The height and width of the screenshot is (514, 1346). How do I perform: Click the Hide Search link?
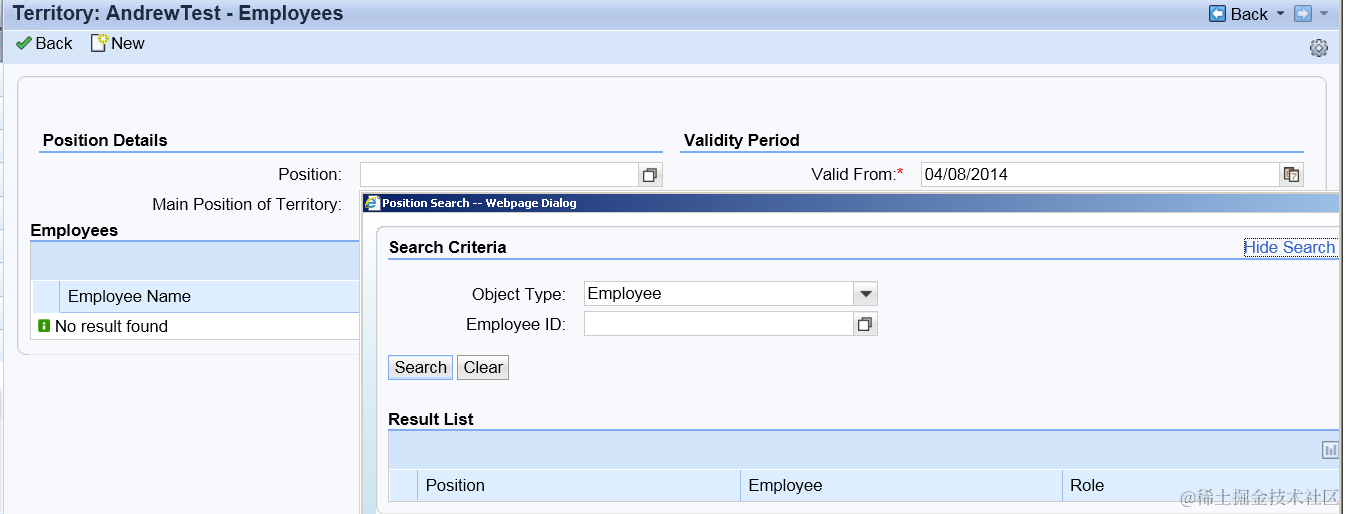click(1289, 247)
